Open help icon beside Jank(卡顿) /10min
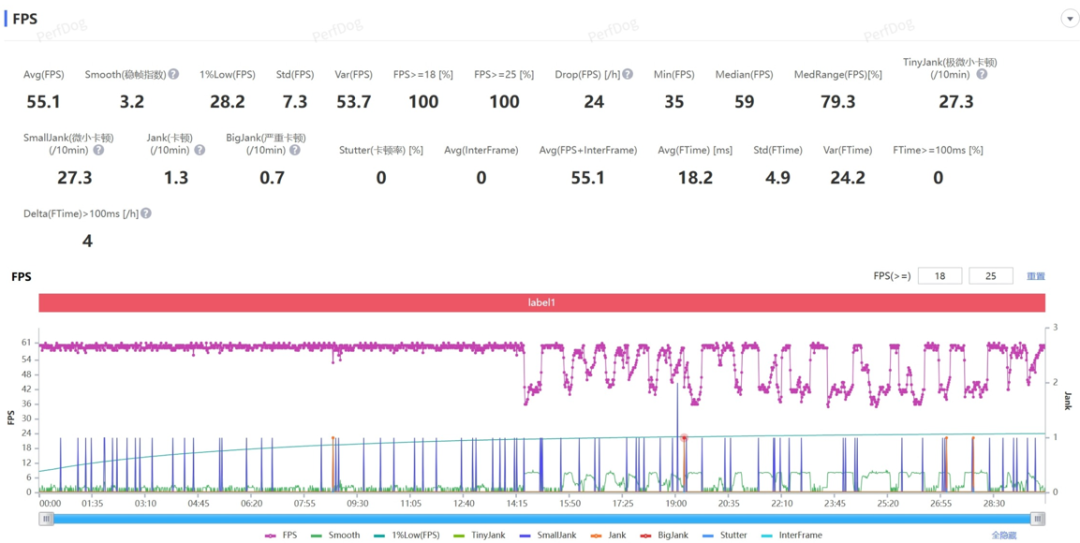Screen dimensions: 1080x543 click(x=199, y=150)
